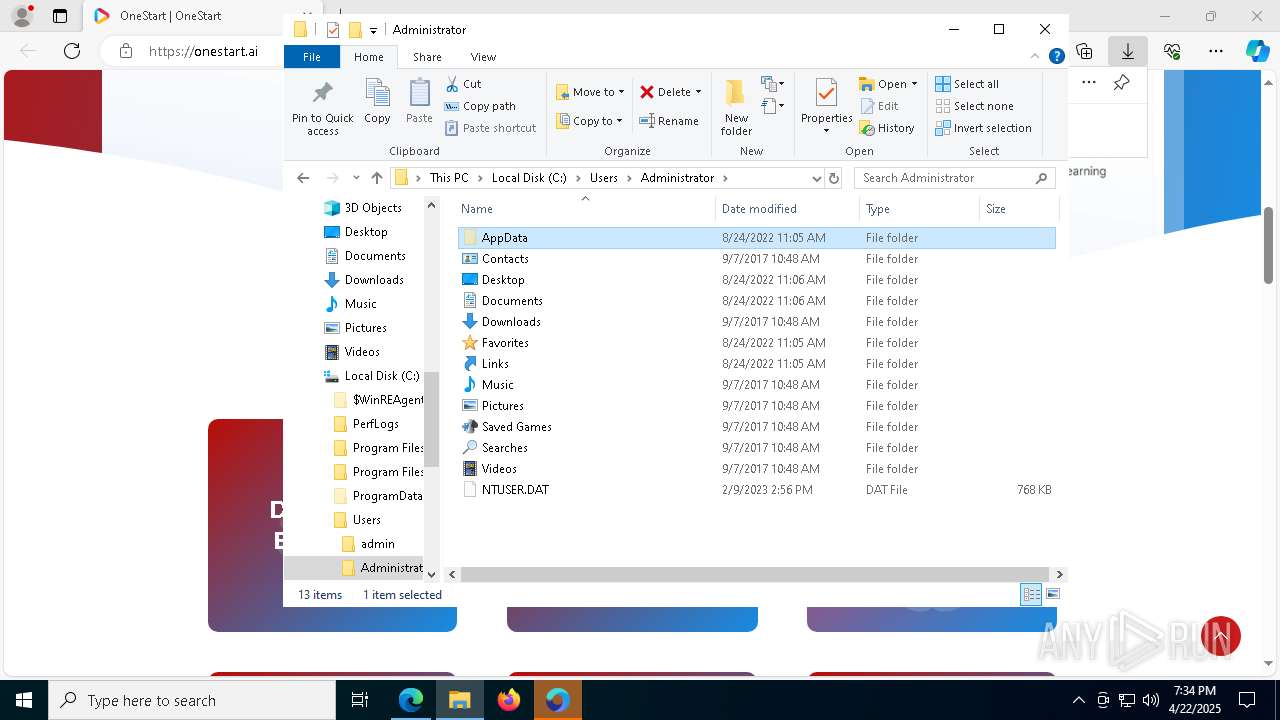The height and width of the screenshot is (720, 1280).
Task: Select the Saved Games folder
Action: click(x=756, y=427)
